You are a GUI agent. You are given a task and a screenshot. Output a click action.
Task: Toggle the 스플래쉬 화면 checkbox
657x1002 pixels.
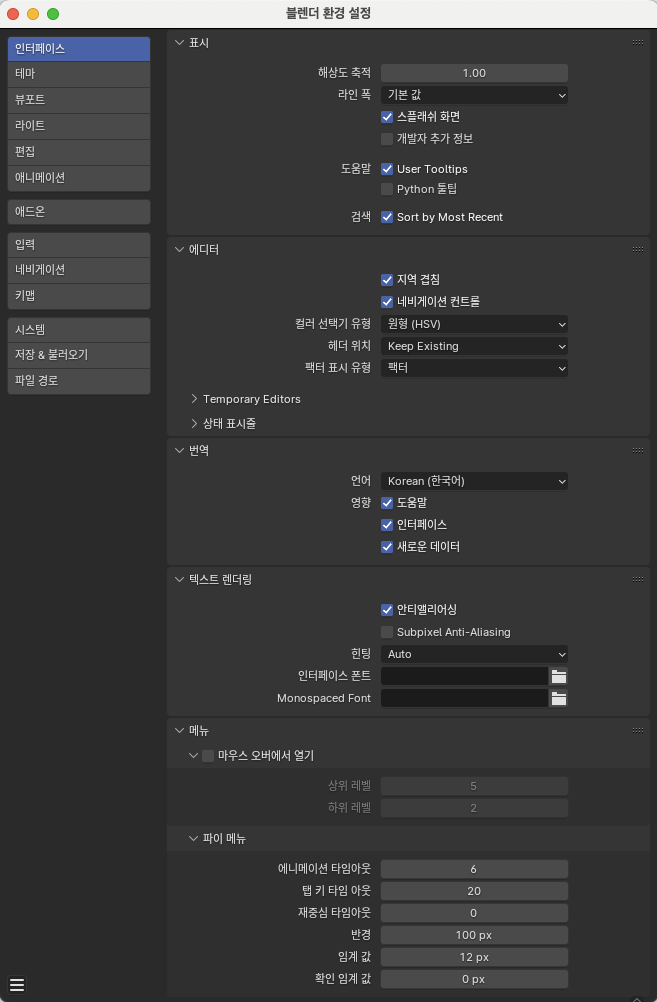click(x=387, y=117)
